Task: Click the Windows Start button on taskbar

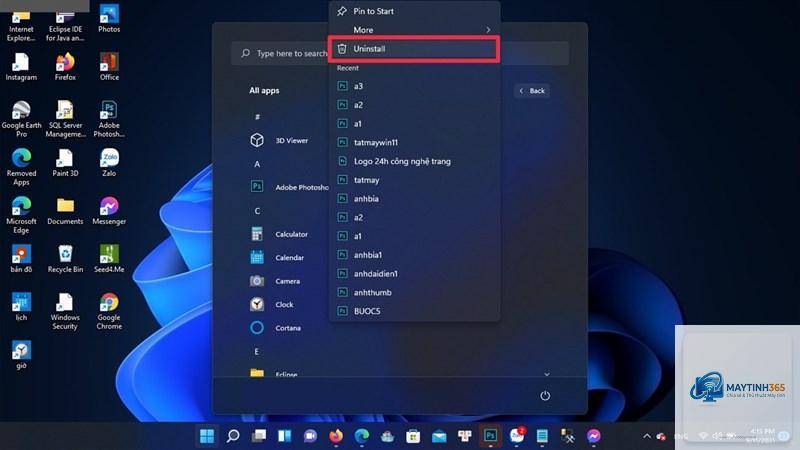Action: [207, 436]
